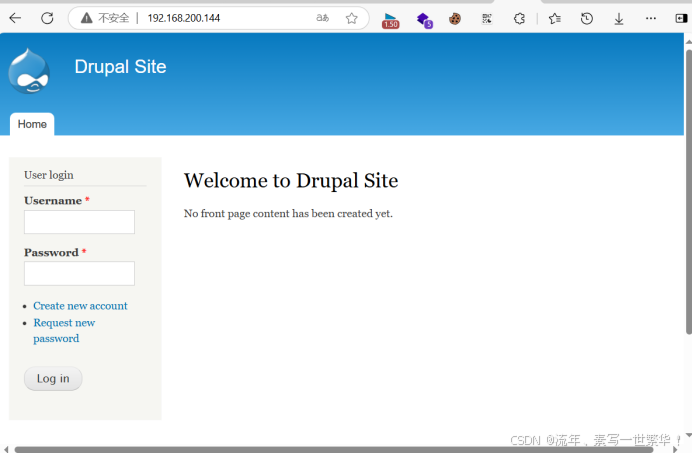Open the downloads arrow icon

(619, 19)
